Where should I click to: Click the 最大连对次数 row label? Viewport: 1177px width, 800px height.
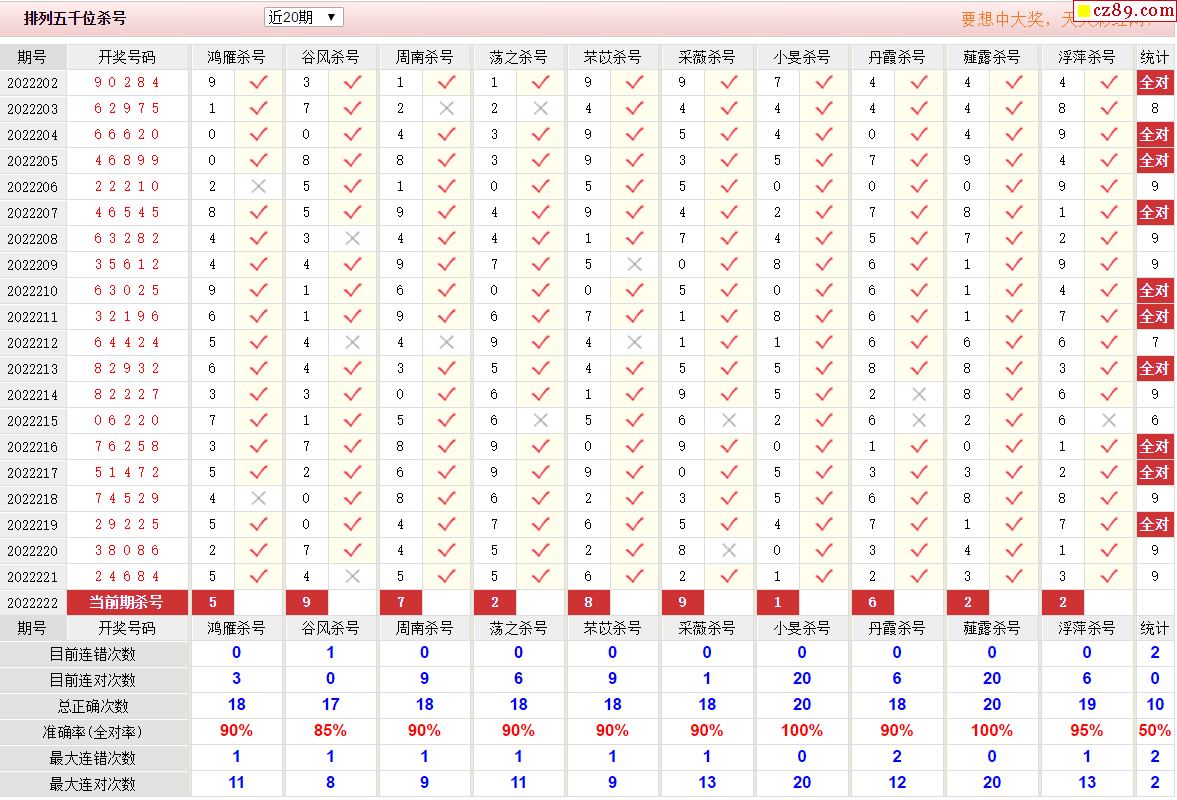point(93,784)
